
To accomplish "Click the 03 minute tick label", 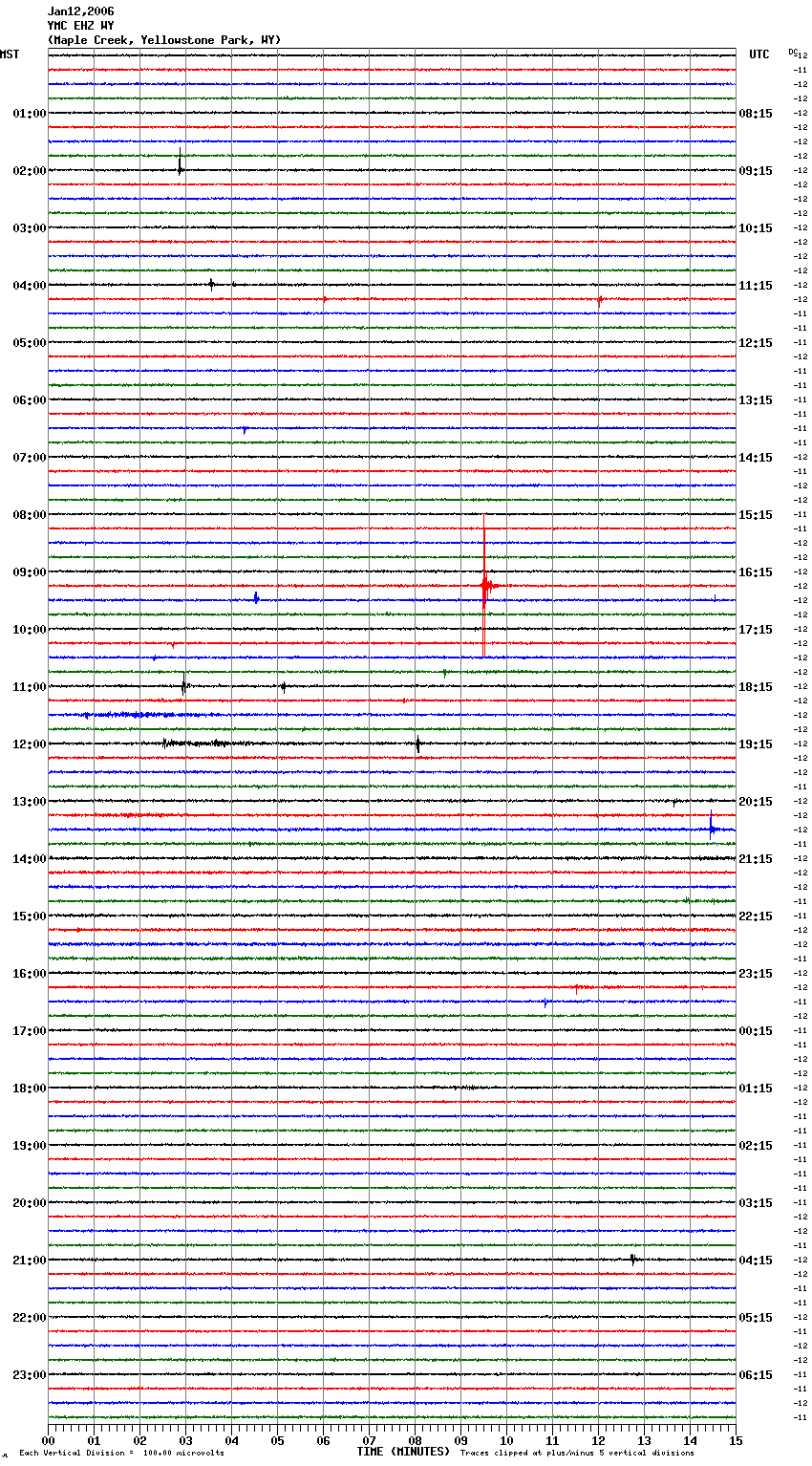I will [185, 1440].
